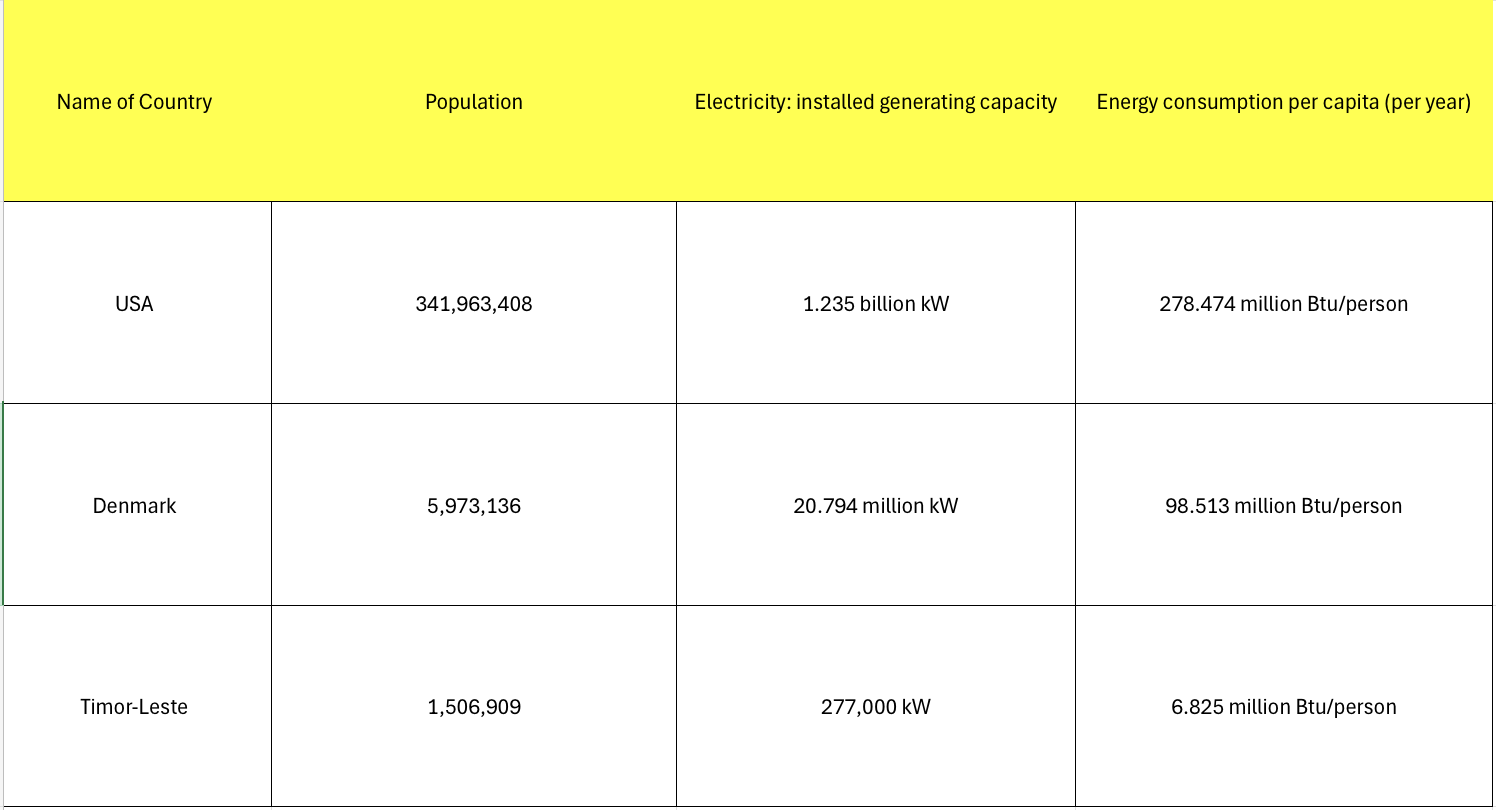Select the USA country name cell

134,304
